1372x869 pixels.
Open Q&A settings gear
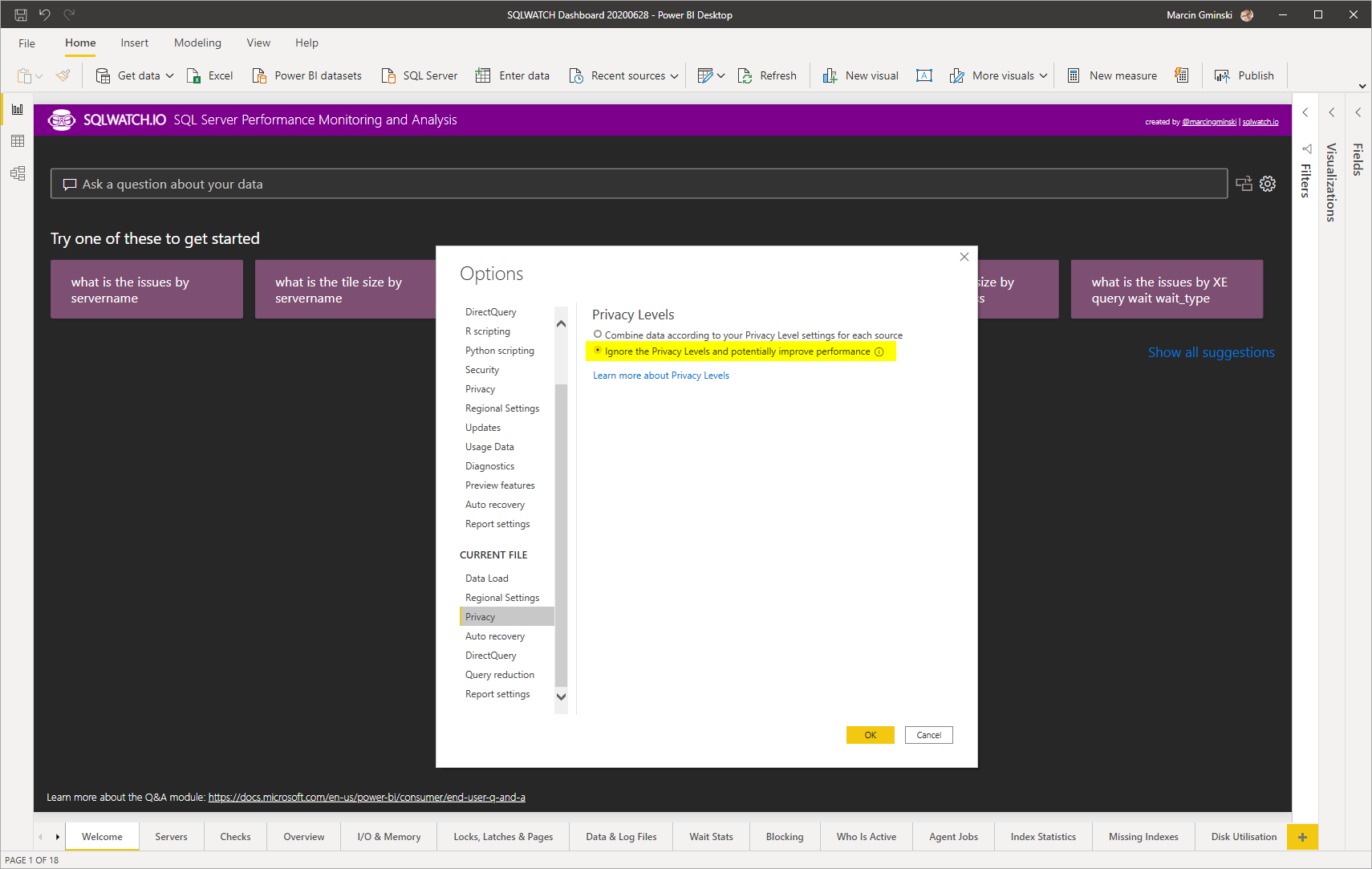pos(1268,184)
